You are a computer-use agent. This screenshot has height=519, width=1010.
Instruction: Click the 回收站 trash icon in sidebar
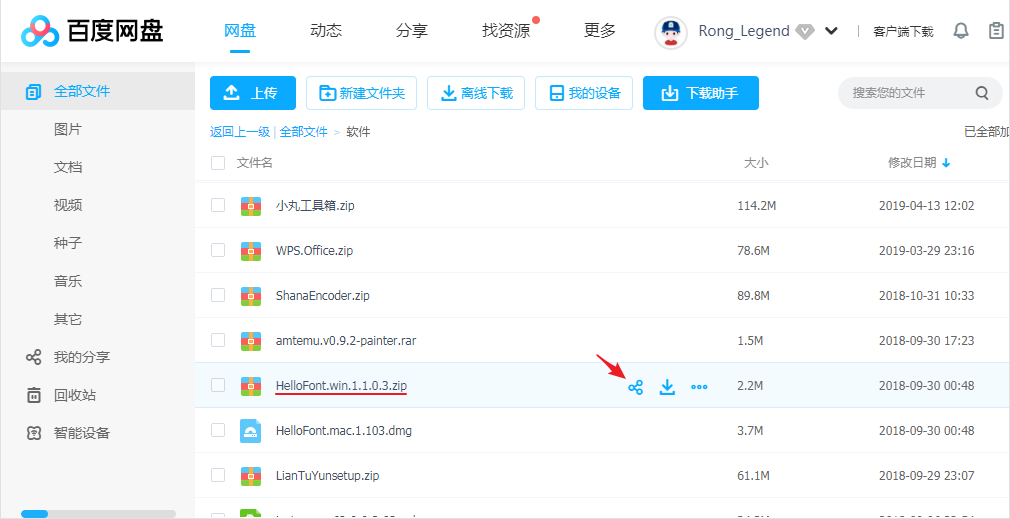(x=33, y=395)
